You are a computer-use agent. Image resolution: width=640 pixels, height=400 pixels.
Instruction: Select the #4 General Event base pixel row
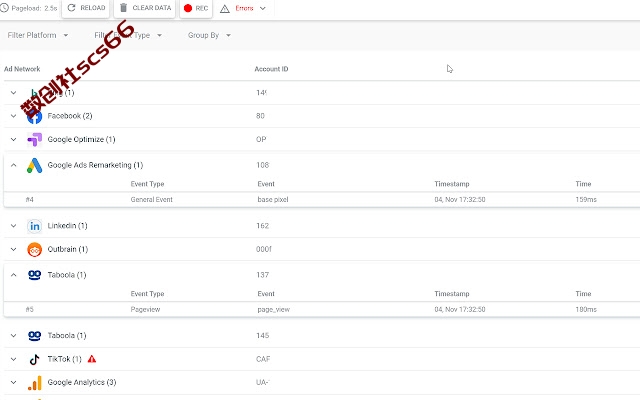pos(322,200)
